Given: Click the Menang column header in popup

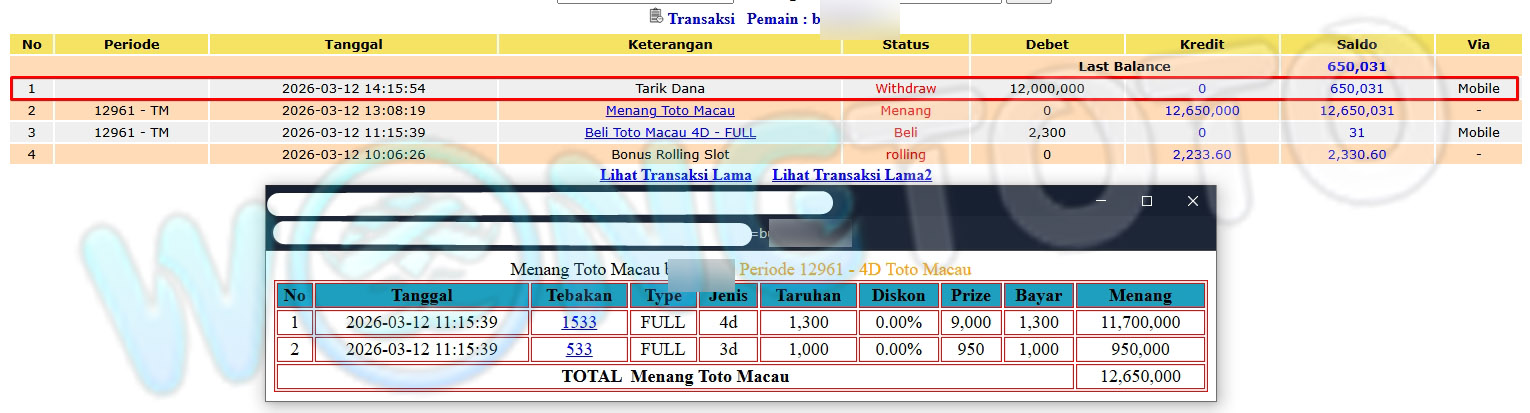Looking at the screenshot, I should tap(1140, 296).
